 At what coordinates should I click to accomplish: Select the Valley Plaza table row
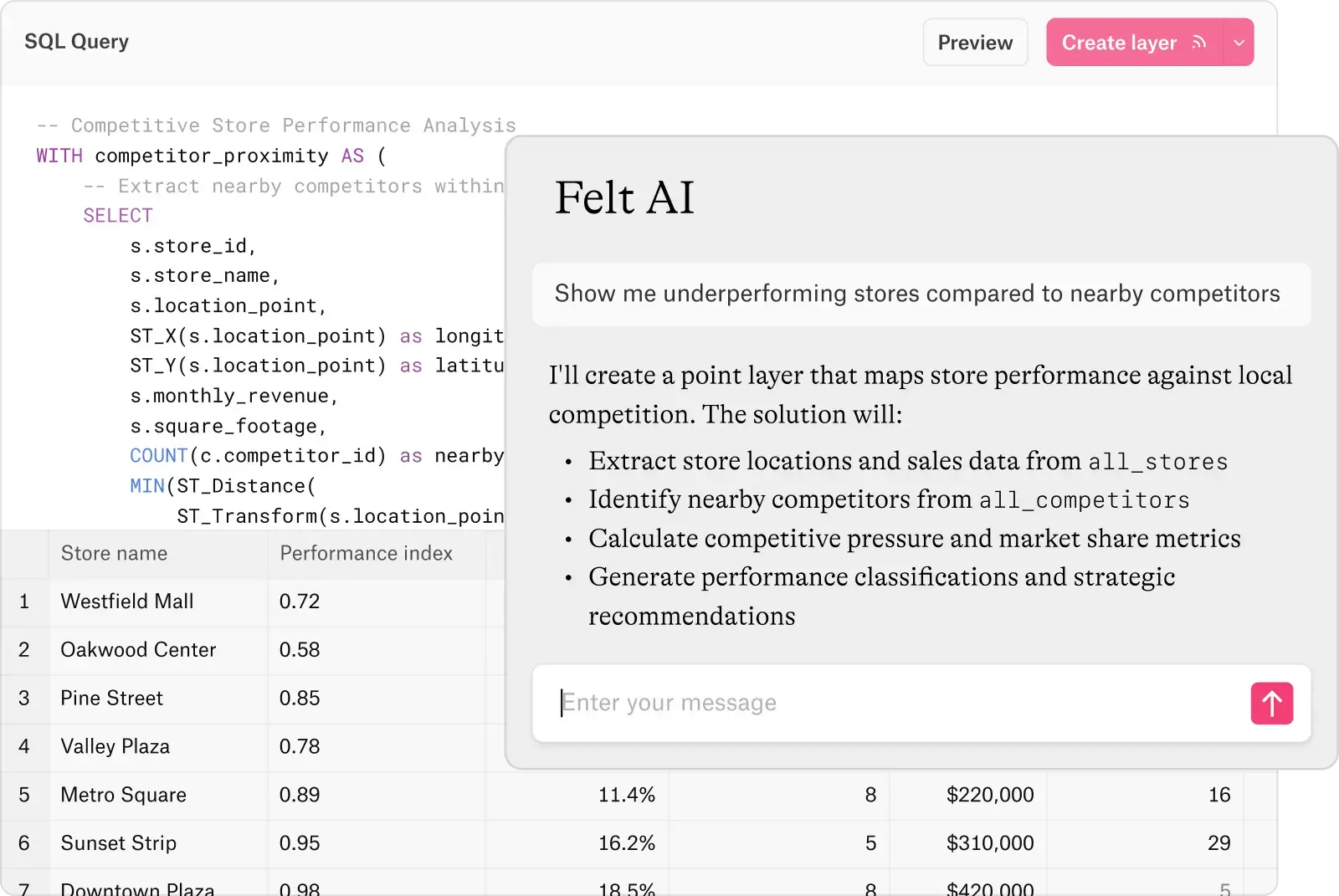point(115,747)
